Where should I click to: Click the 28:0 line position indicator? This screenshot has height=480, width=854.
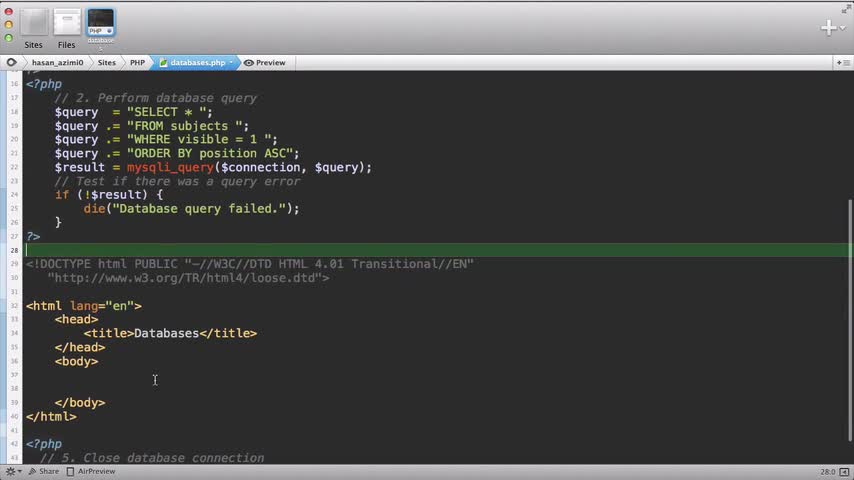point(828,472)
